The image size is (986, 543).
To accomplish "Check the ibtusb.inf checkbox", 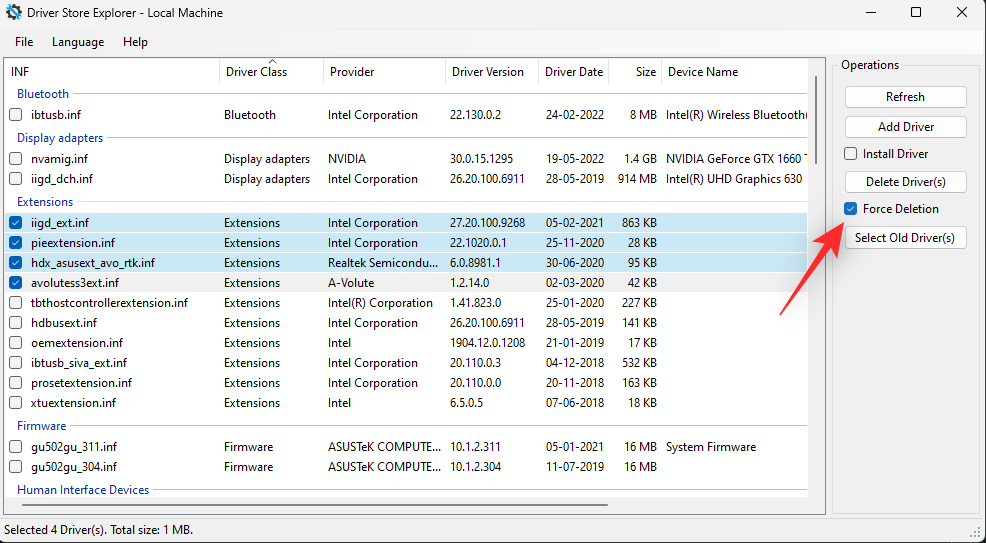I will pos(16,115).
